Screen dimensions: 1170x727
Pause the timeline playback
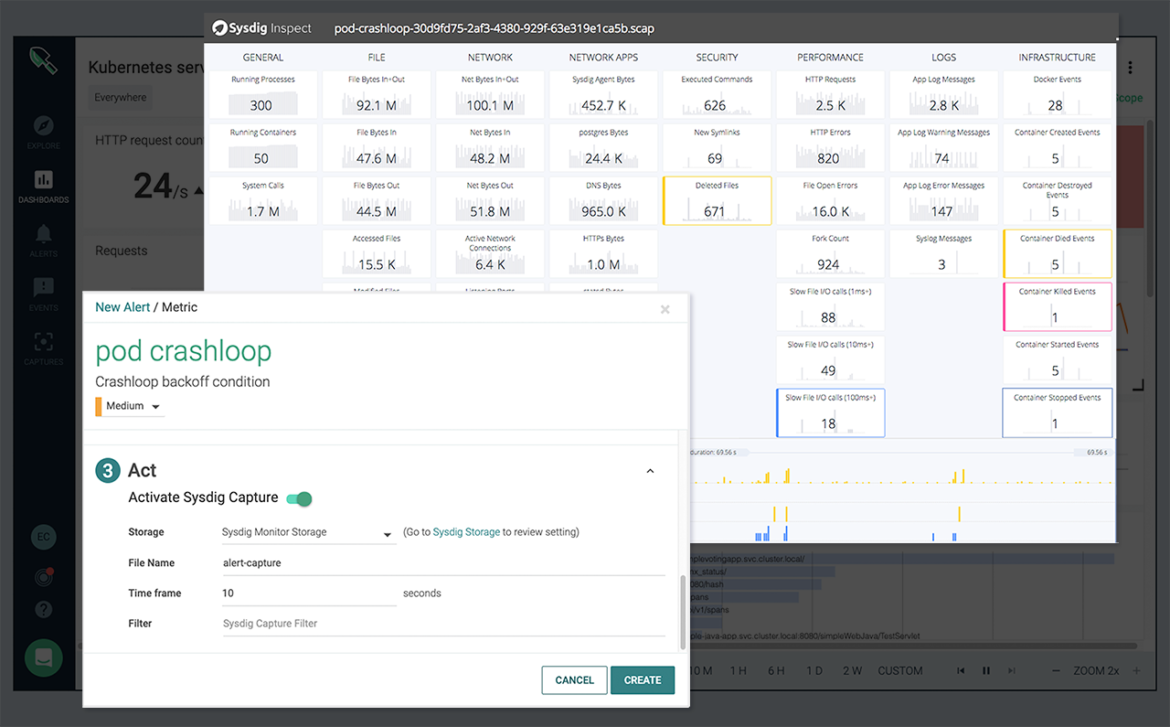[986, 670]
